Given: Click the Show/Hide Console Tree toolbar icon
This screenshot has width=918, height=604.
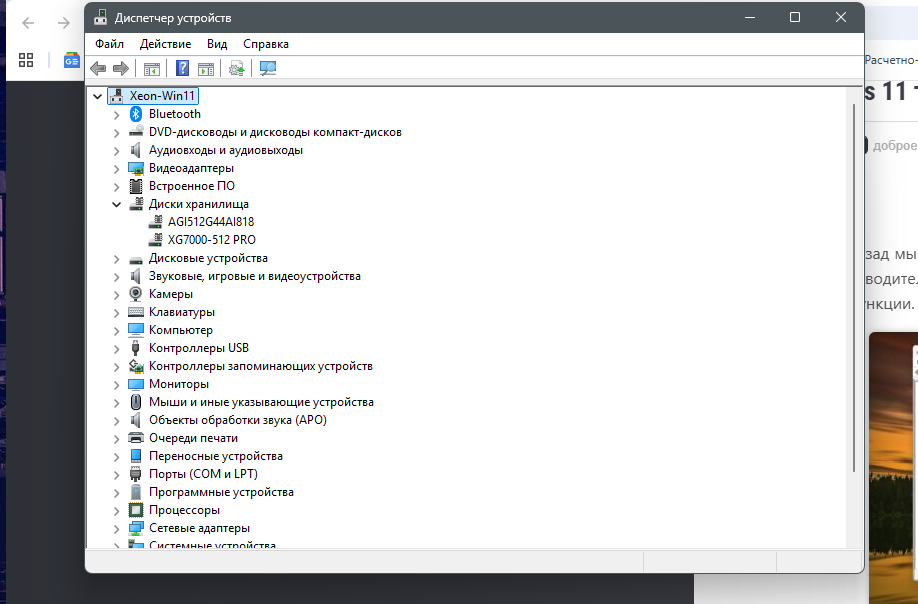Looking at the screenshot, I should (x=152, y=68).
